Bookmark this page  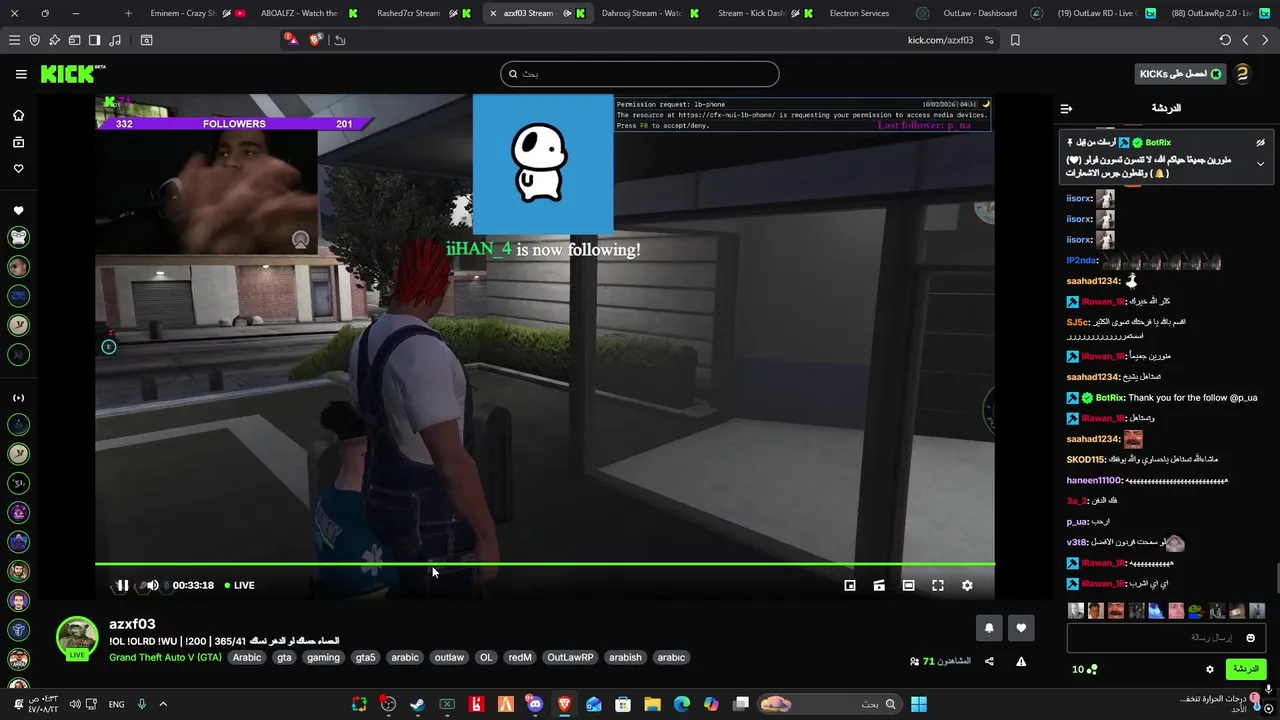tap(1015, 40)
